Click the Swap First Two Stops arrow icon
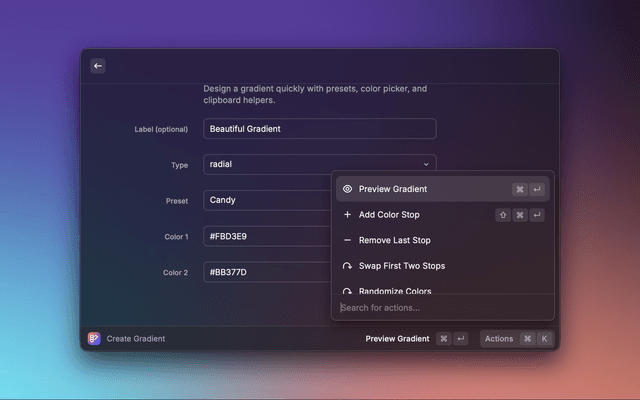 coord(347,267)
